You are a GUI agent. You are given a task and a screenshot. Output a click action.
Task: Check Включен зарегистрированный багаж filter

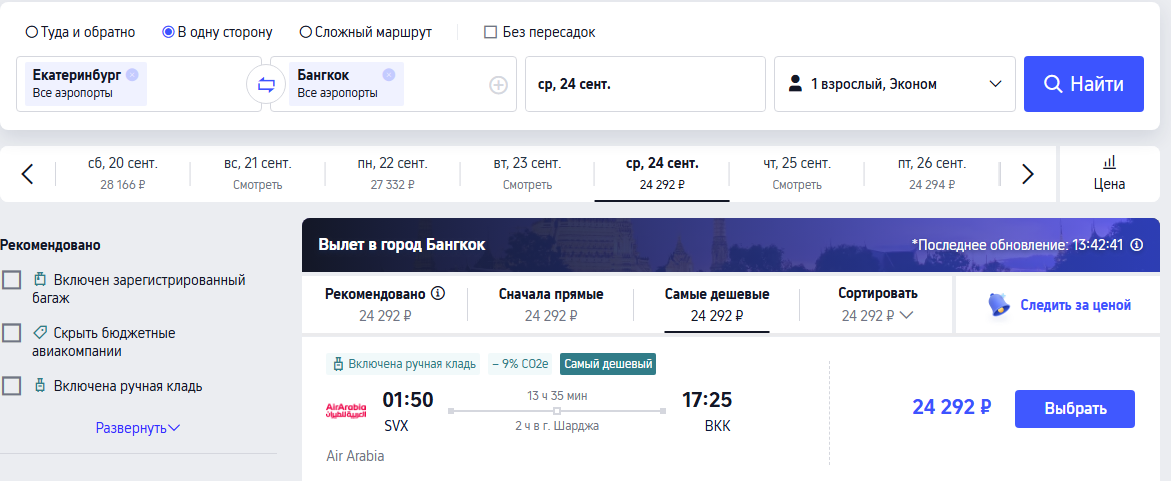pyautogui.click(x=11, y=280)
